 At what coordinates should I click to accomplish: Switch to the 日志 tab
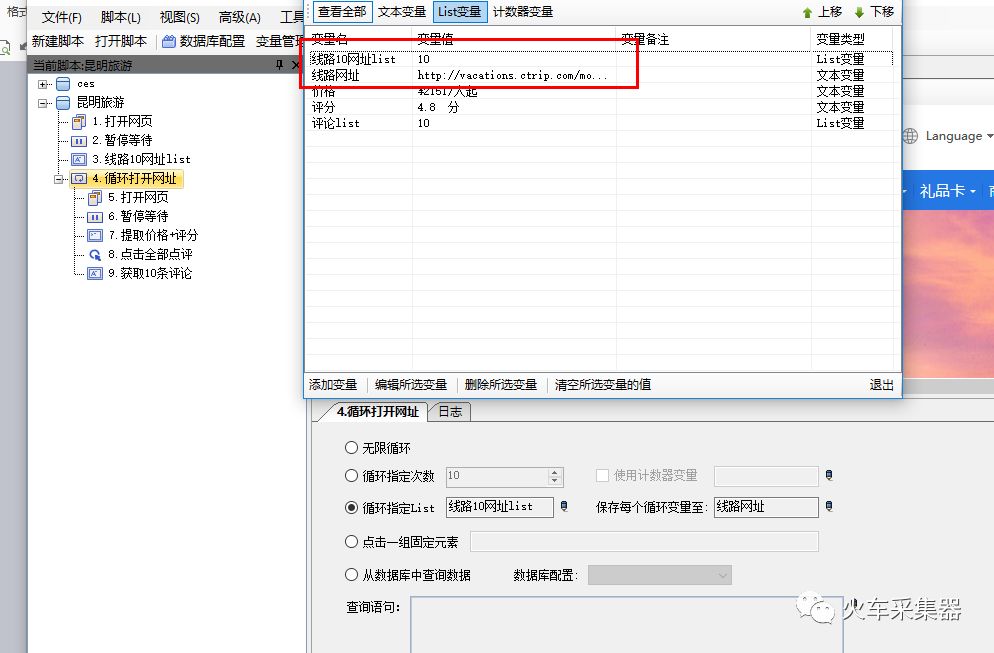click(450, 411)
